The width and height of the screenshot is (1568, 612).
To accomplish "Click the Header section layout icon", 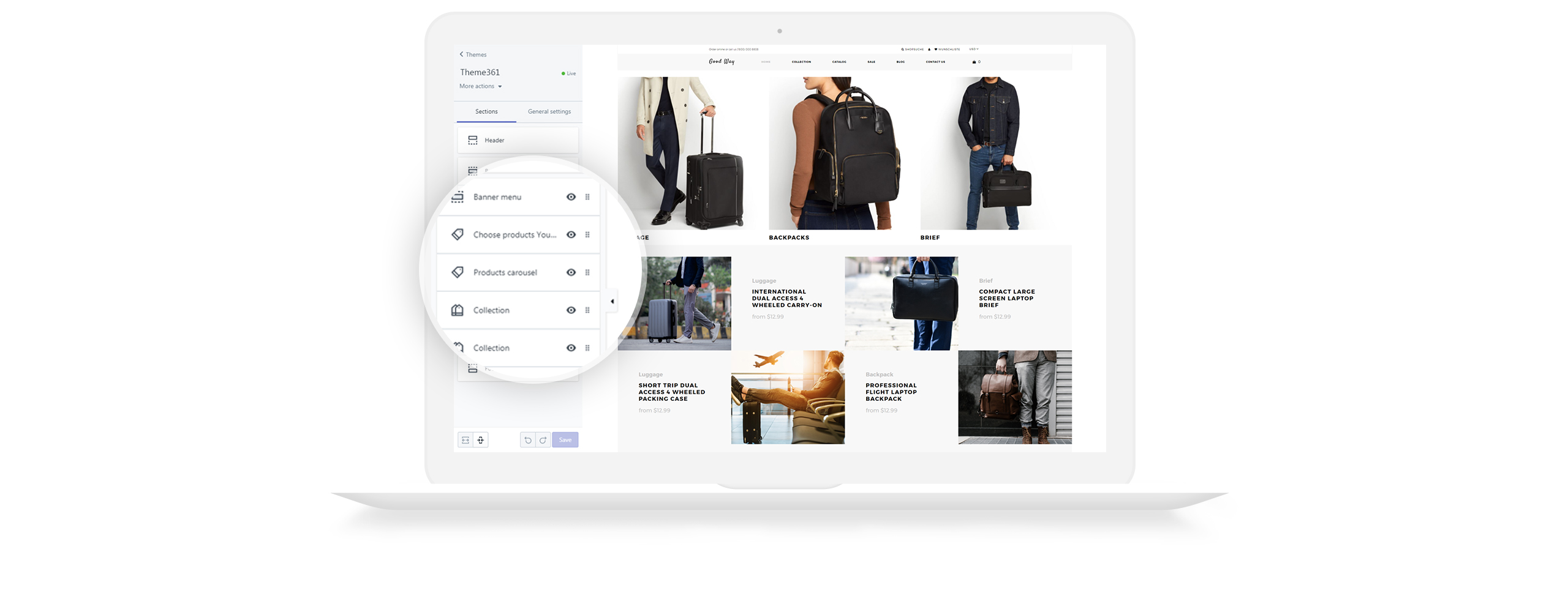I will [473, 140].
